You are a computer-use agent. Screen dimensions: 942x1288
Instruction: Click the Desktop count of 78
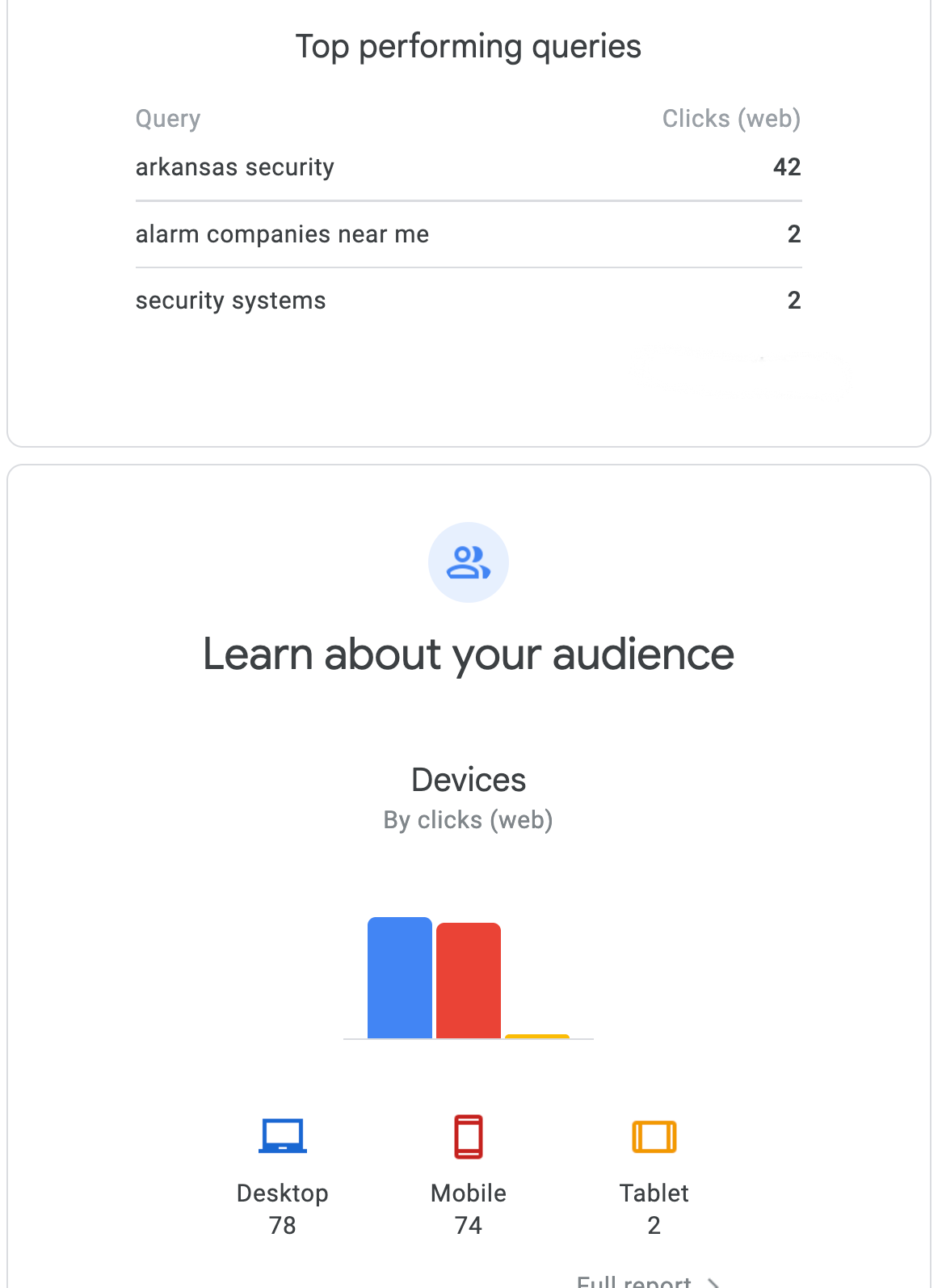point(283,1226)
